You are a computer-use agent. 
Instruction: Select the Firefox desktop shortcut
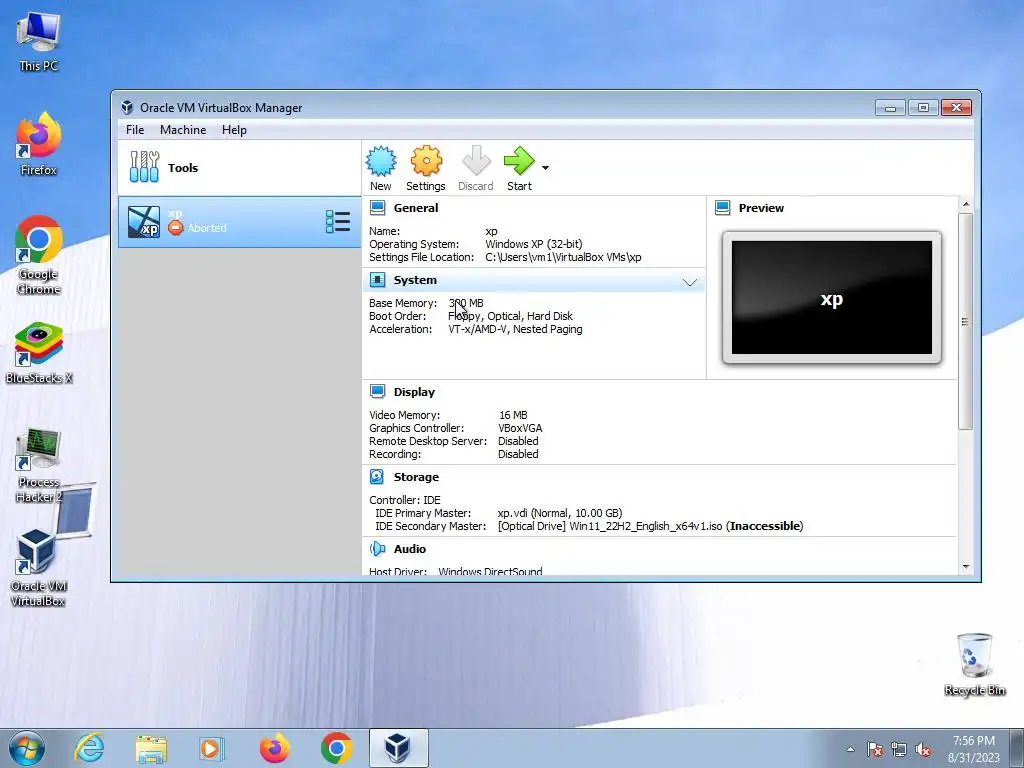[39, 144]
